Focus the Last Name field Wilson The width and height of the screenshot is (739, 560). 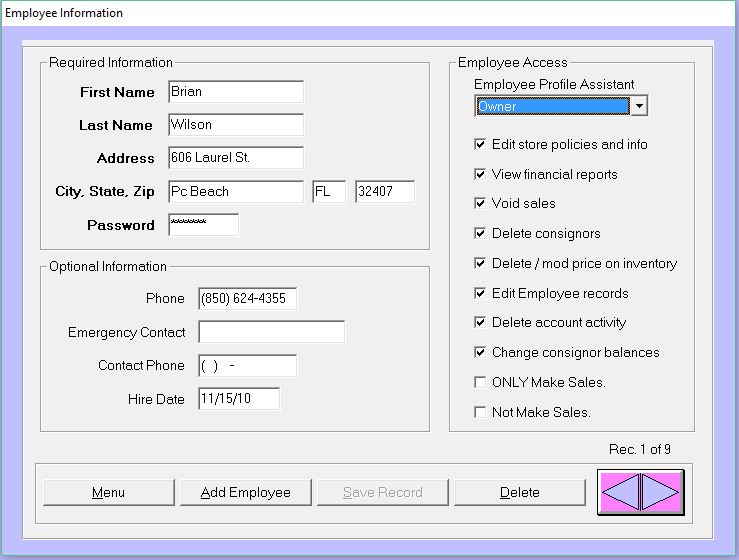point(236,125)
